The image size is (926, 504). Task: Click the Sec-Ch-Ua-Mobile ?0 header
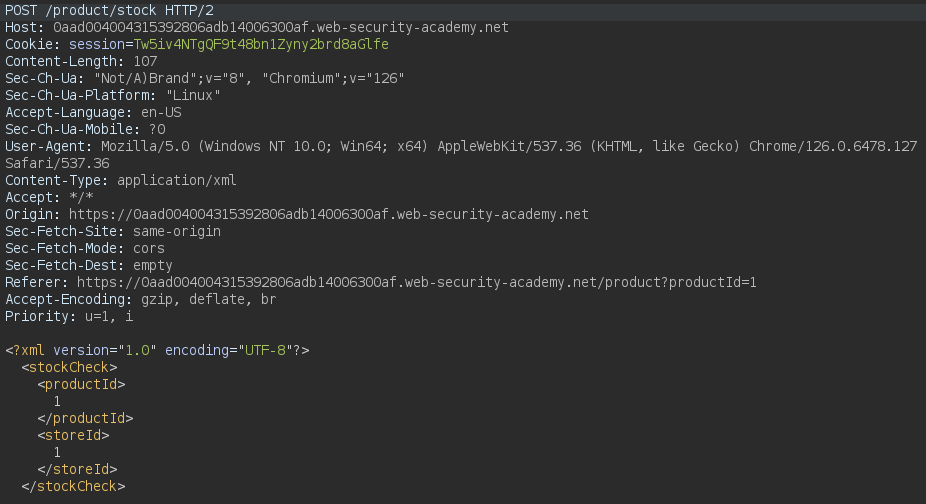coord(86,129)
